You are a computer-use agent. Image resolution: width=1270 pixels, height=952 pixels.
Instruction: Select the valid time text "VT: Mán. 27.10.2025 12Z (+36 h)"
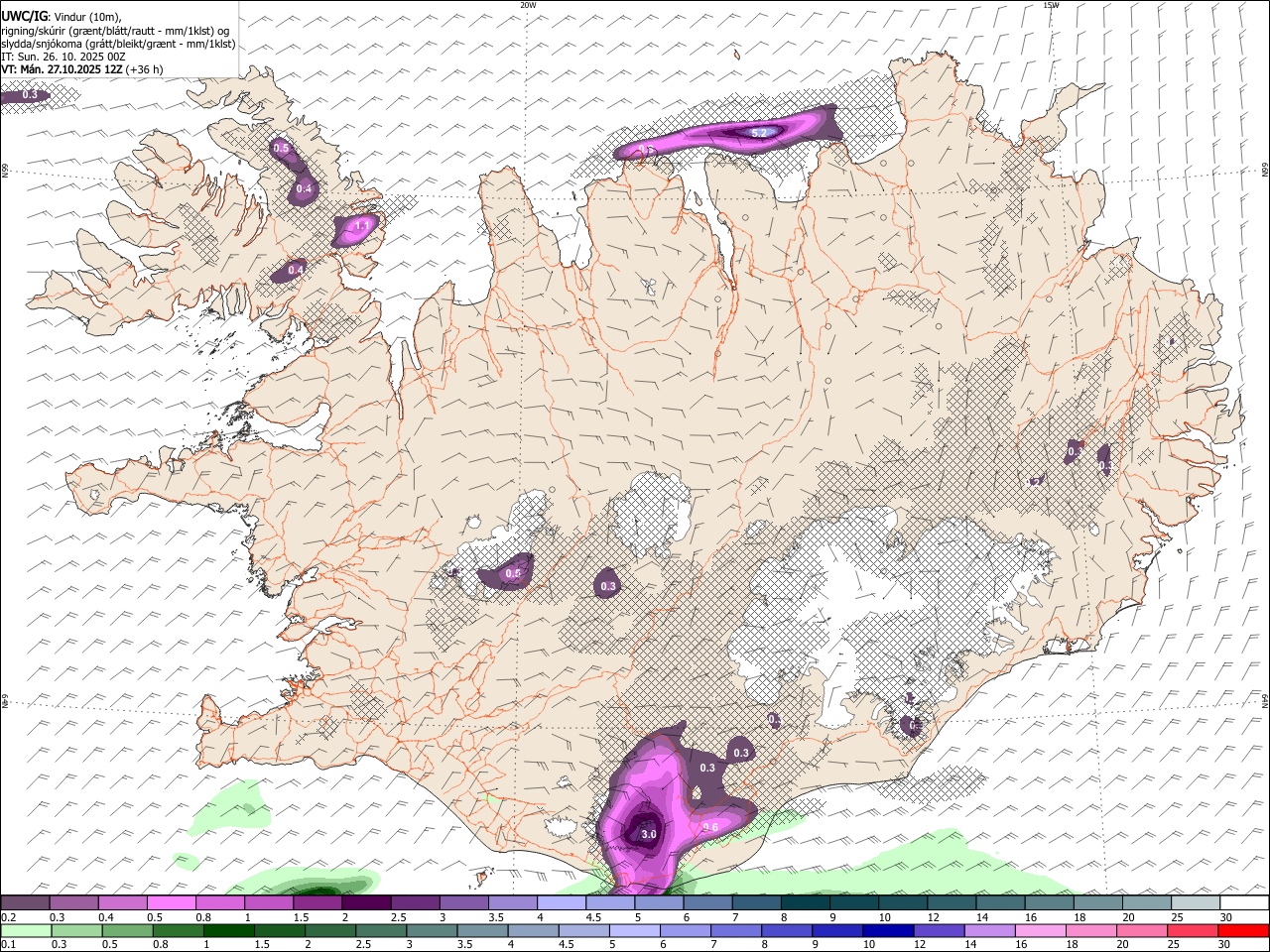point(82,69)
